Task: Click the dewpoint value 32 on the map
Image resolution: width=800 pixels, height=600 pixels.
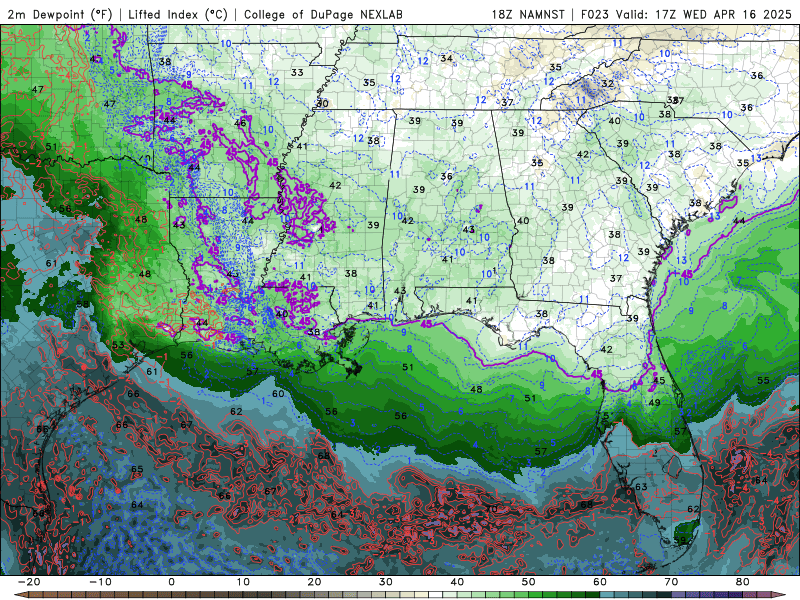Action: click(x=607, y=84)
